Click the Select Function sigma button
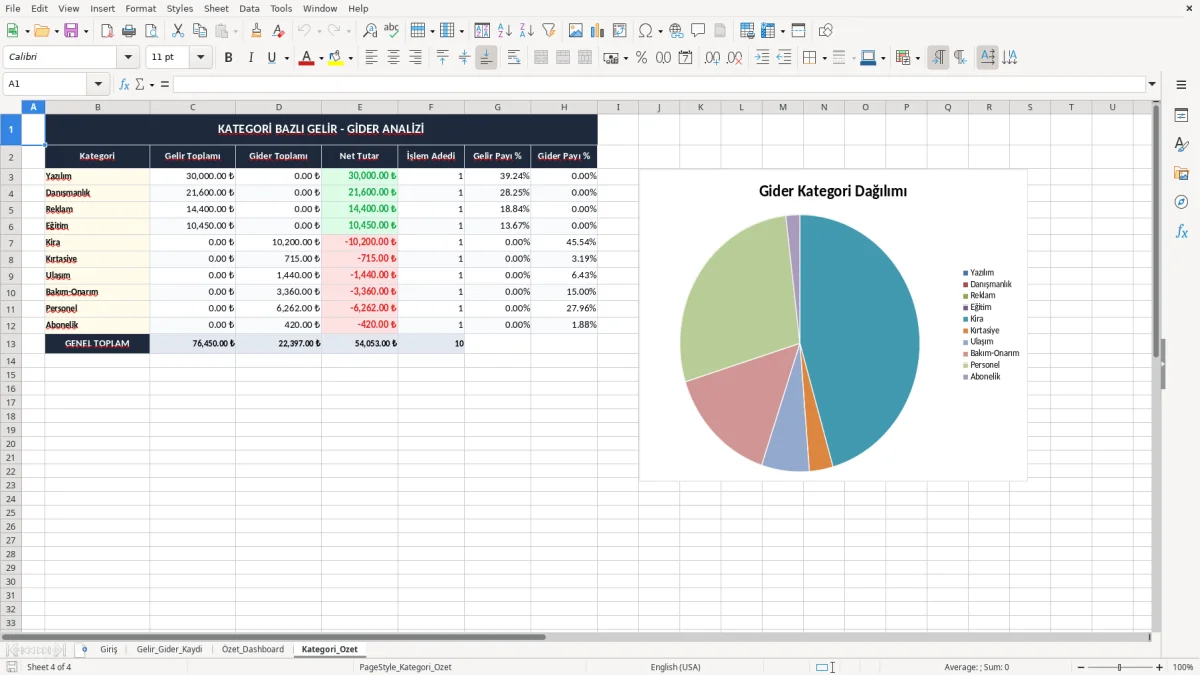Screen dimensions: 1200x675 click(139, 84)
